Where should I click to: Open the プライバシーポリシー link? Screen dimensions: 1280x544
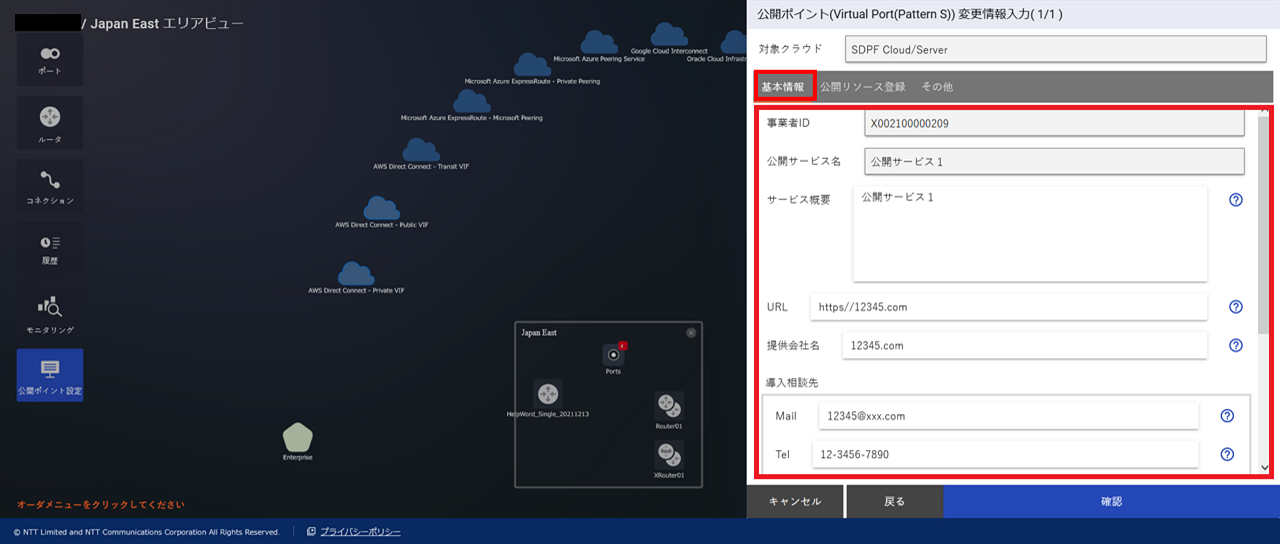point(360,532)
